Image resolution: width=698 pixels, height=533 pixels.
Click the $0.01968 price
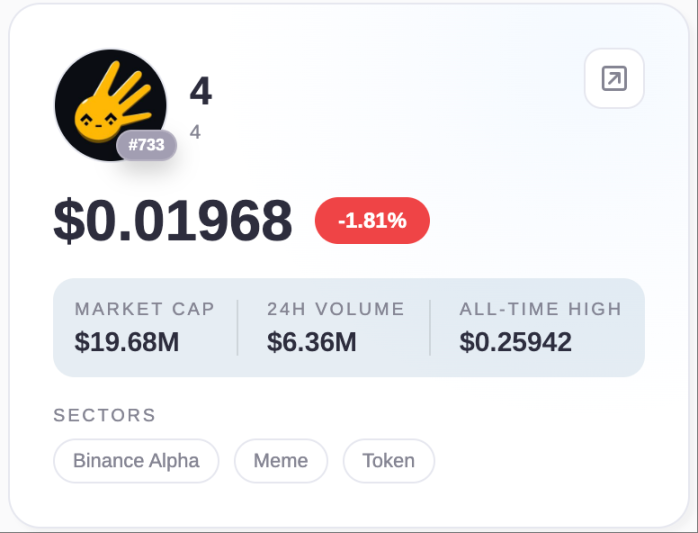point(173,221)
